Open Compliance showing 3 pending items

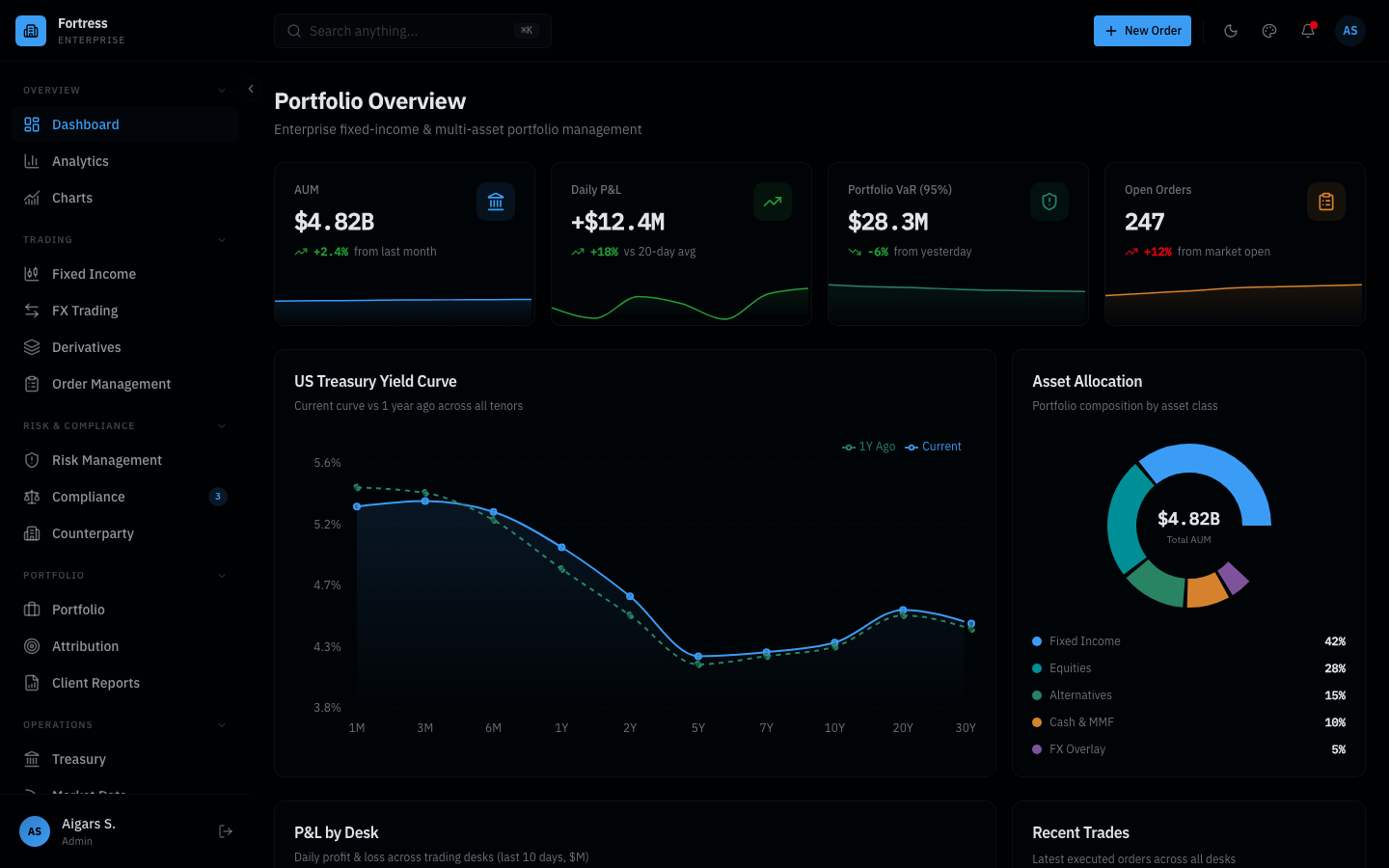(89, 497)
